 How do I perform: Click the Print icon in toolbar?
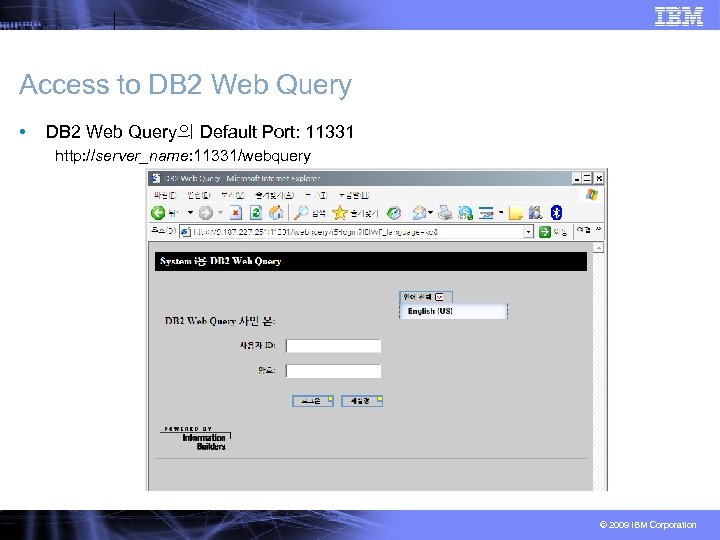pos(444,213)
